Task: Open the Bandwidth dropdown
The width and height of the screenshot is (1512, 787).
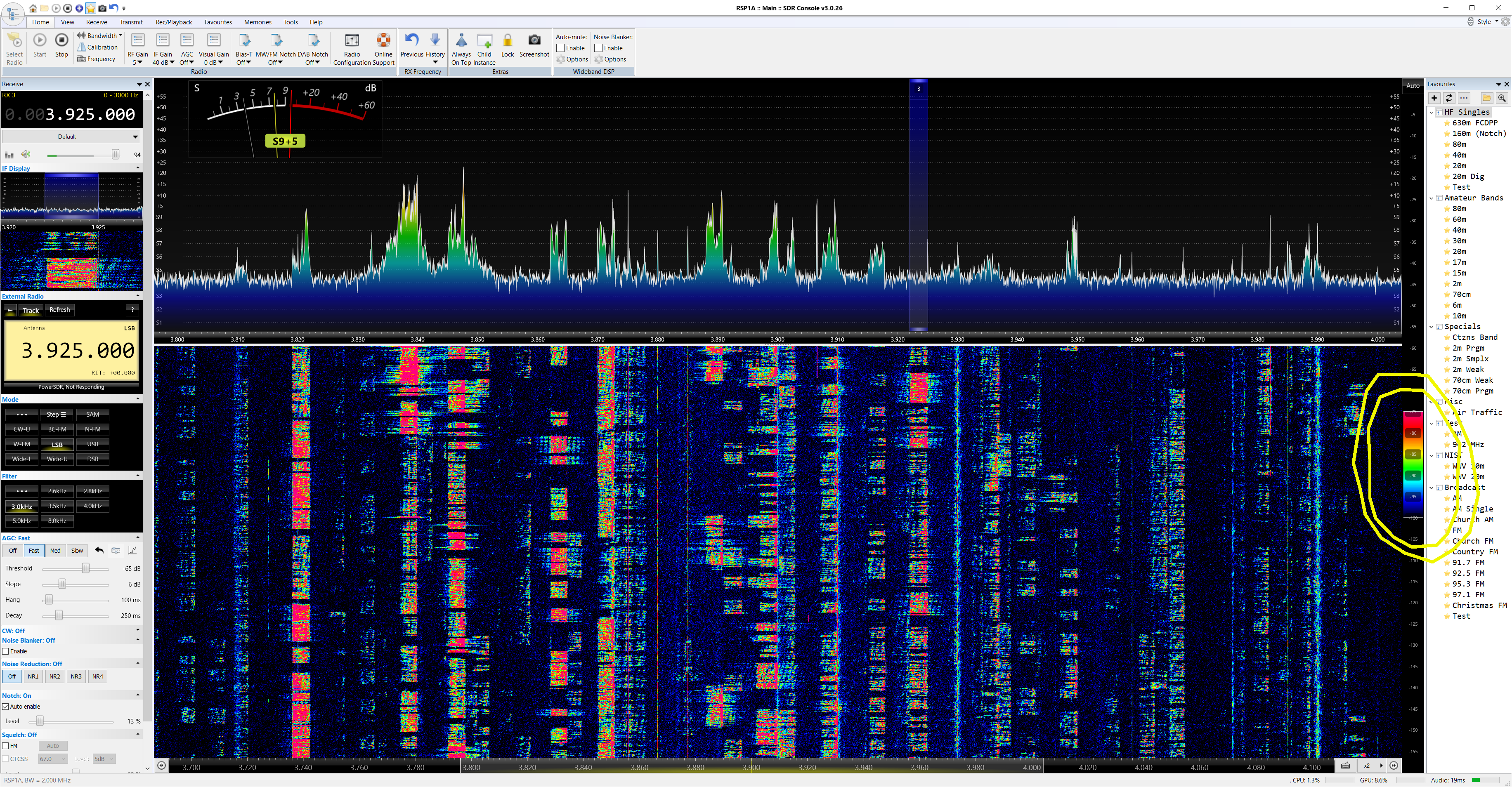Action: point(100,36)
